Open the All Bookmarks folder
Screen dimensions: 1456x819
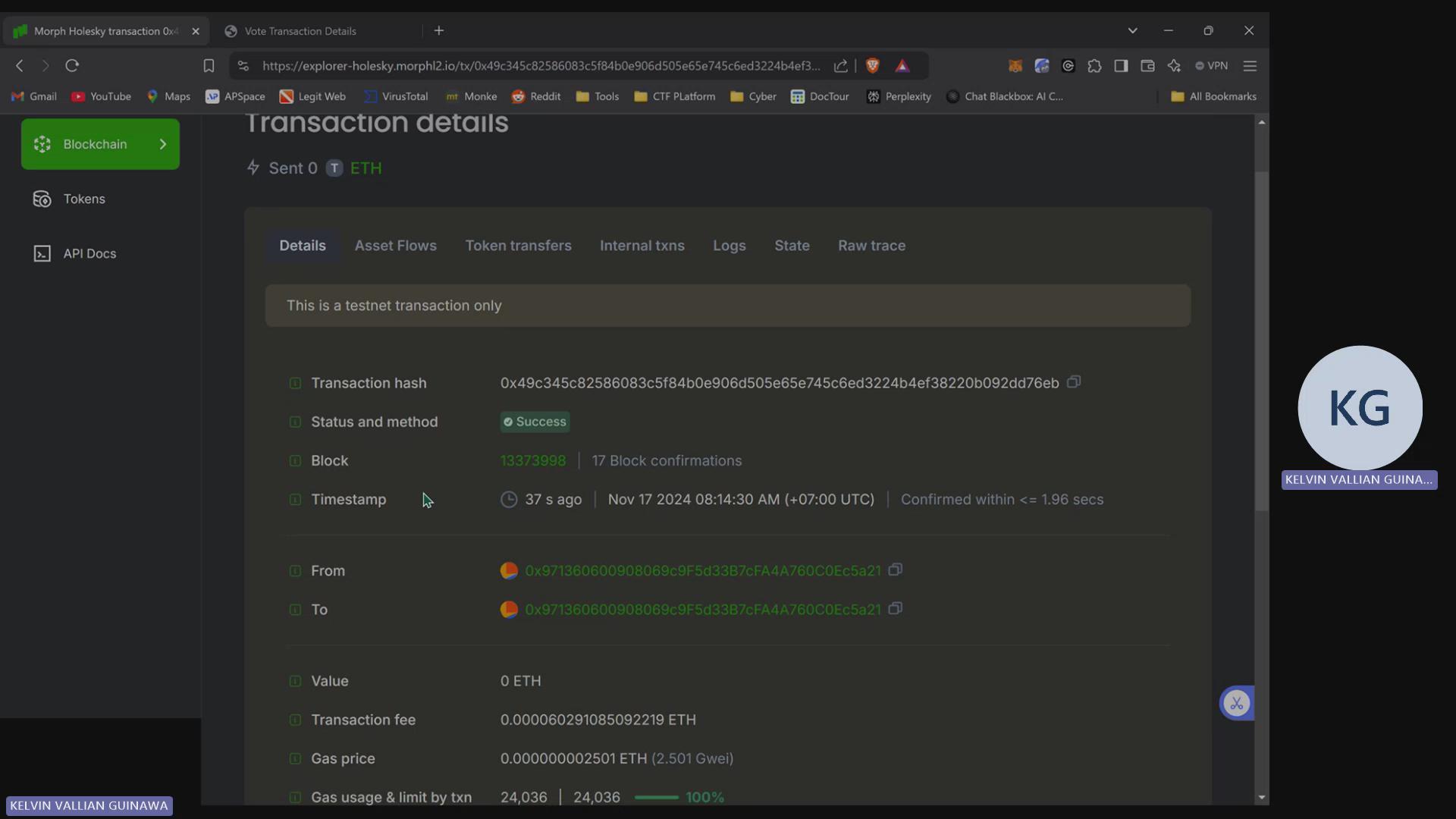[x=1213, y=96]
